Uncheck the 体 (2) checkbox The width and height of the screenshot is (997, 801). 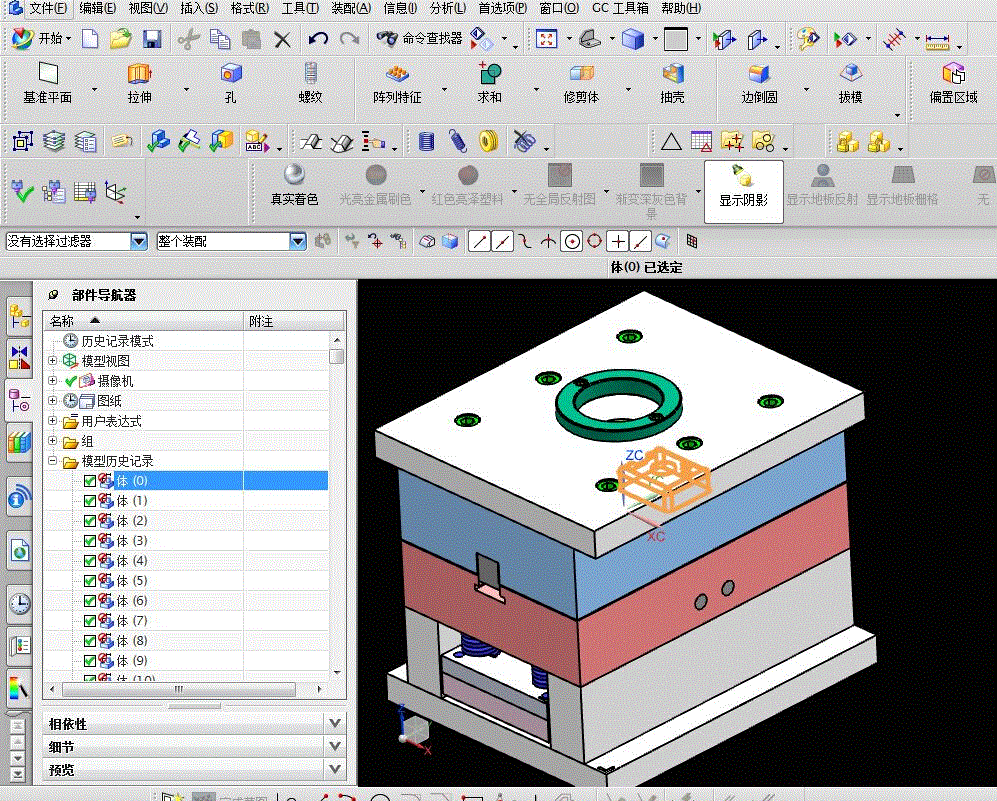pyautogui.click(x=90, y=521)
